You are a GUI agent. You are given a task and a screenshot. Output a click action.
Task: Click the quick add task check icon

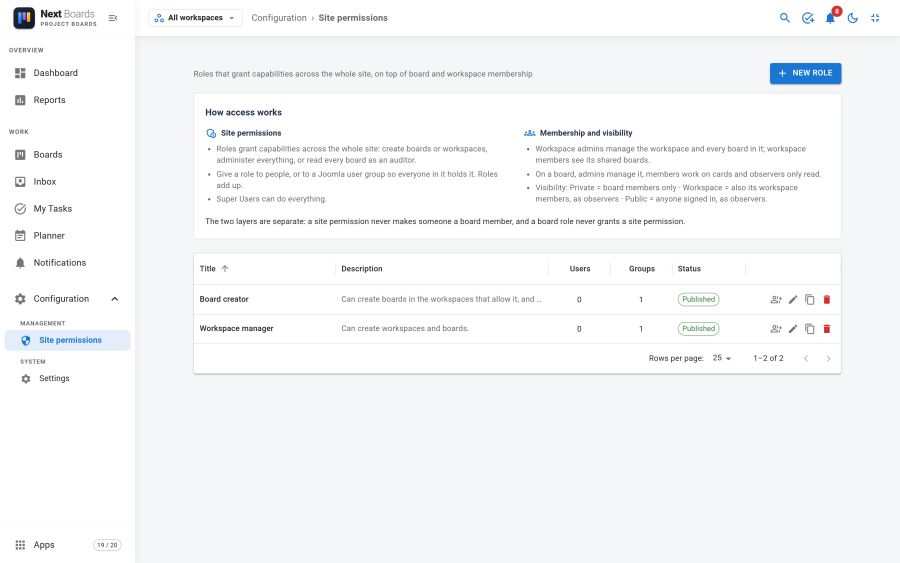808,18
